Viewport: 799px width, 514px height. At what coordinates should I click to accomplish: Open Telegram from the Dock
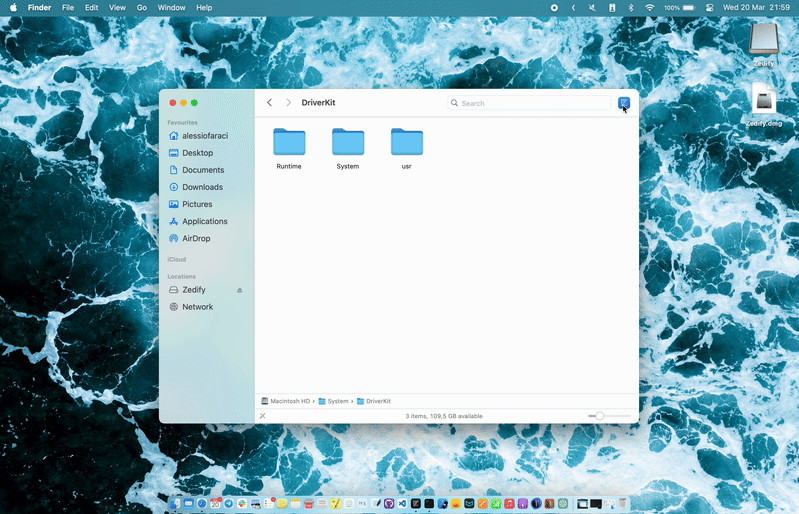pyautogui.click(x=229, y=504)
